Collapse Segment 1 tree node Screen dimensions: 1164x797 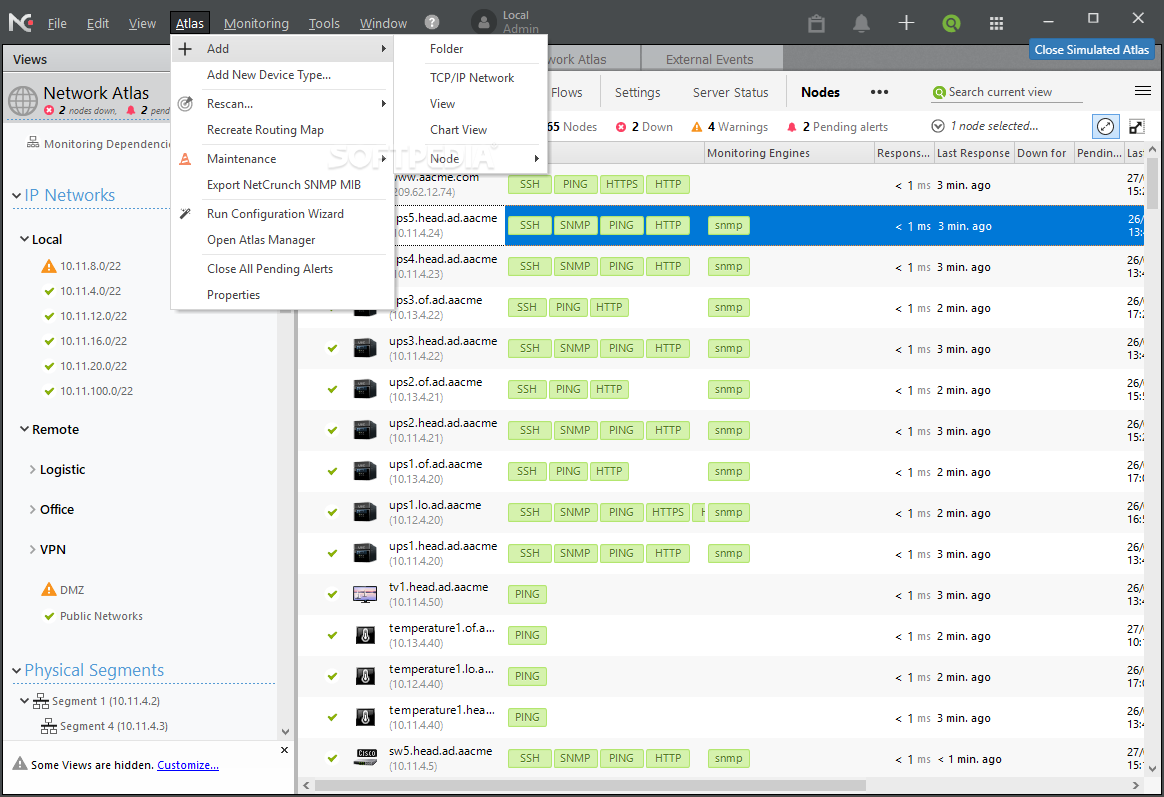click(x=24, y=701)
